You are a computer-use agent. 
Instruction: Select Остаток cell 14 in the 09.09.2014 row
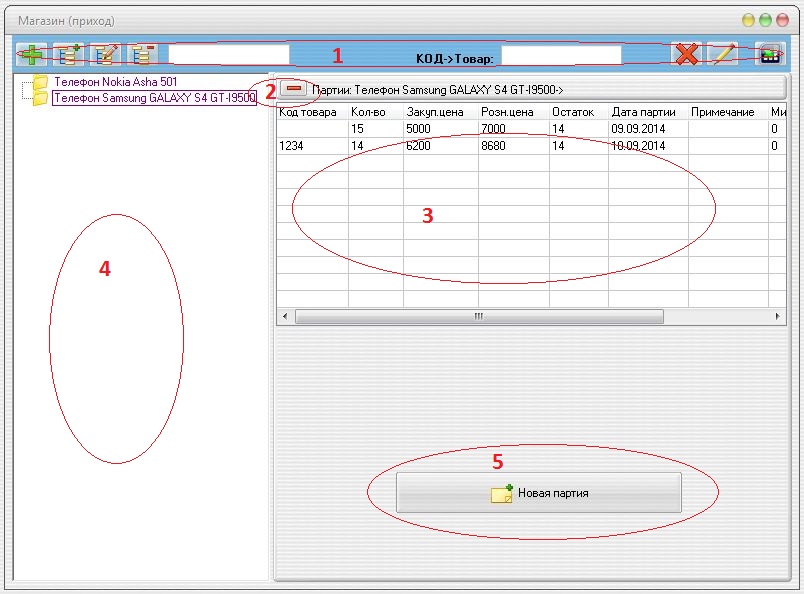click(579, 129)
